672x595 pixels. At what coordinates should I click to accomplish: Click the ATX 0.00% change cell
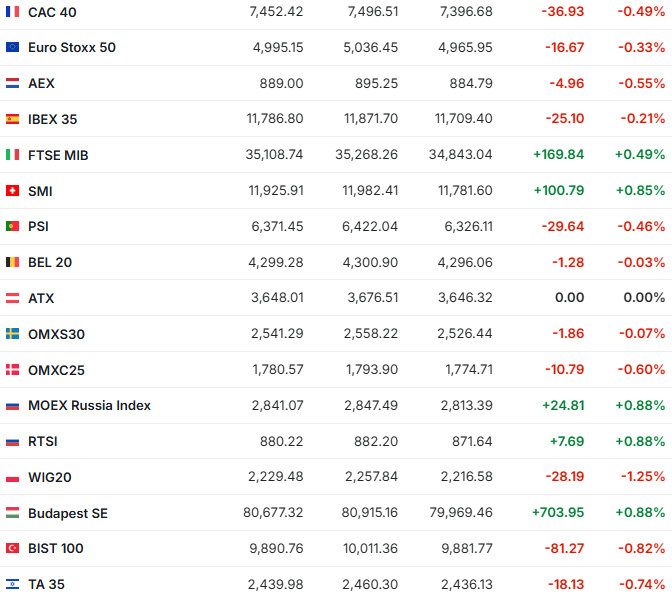643,298
